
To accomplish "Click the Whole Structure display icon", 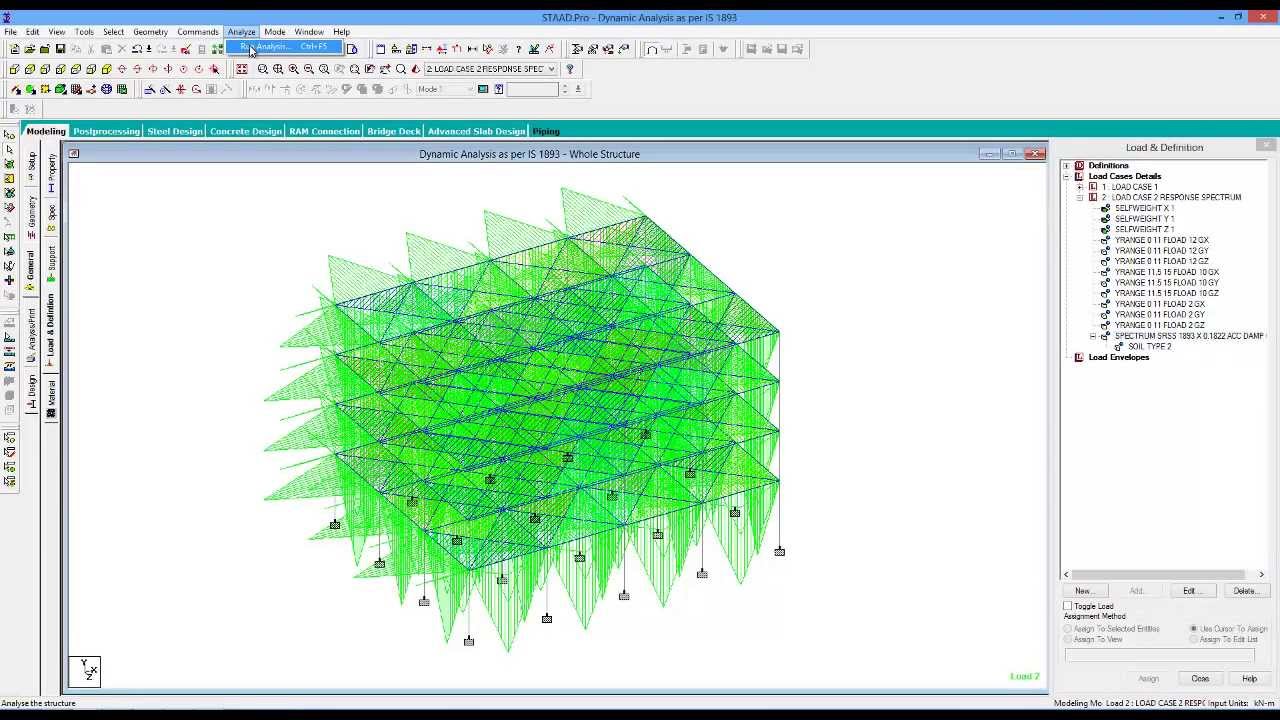I will coord(242,69).
